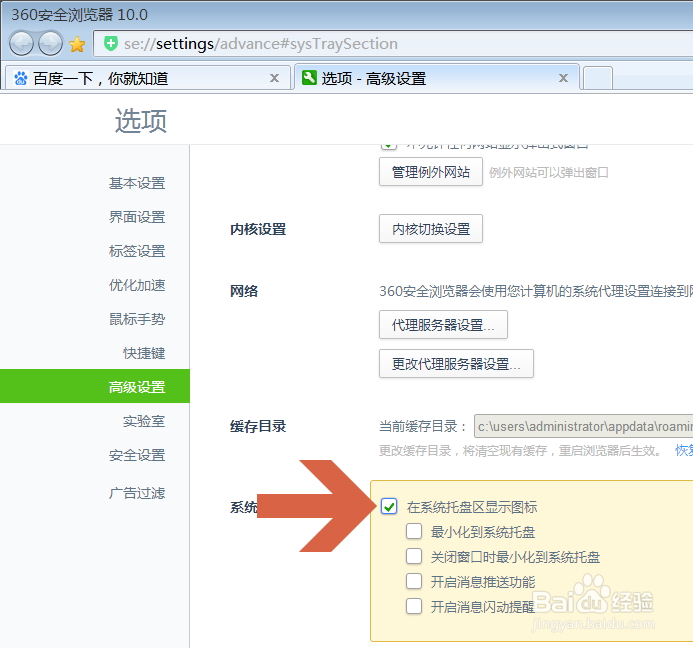Open a new tab with the blank tab button
This screenshot has height=648, width=693.
pos(598,78)
